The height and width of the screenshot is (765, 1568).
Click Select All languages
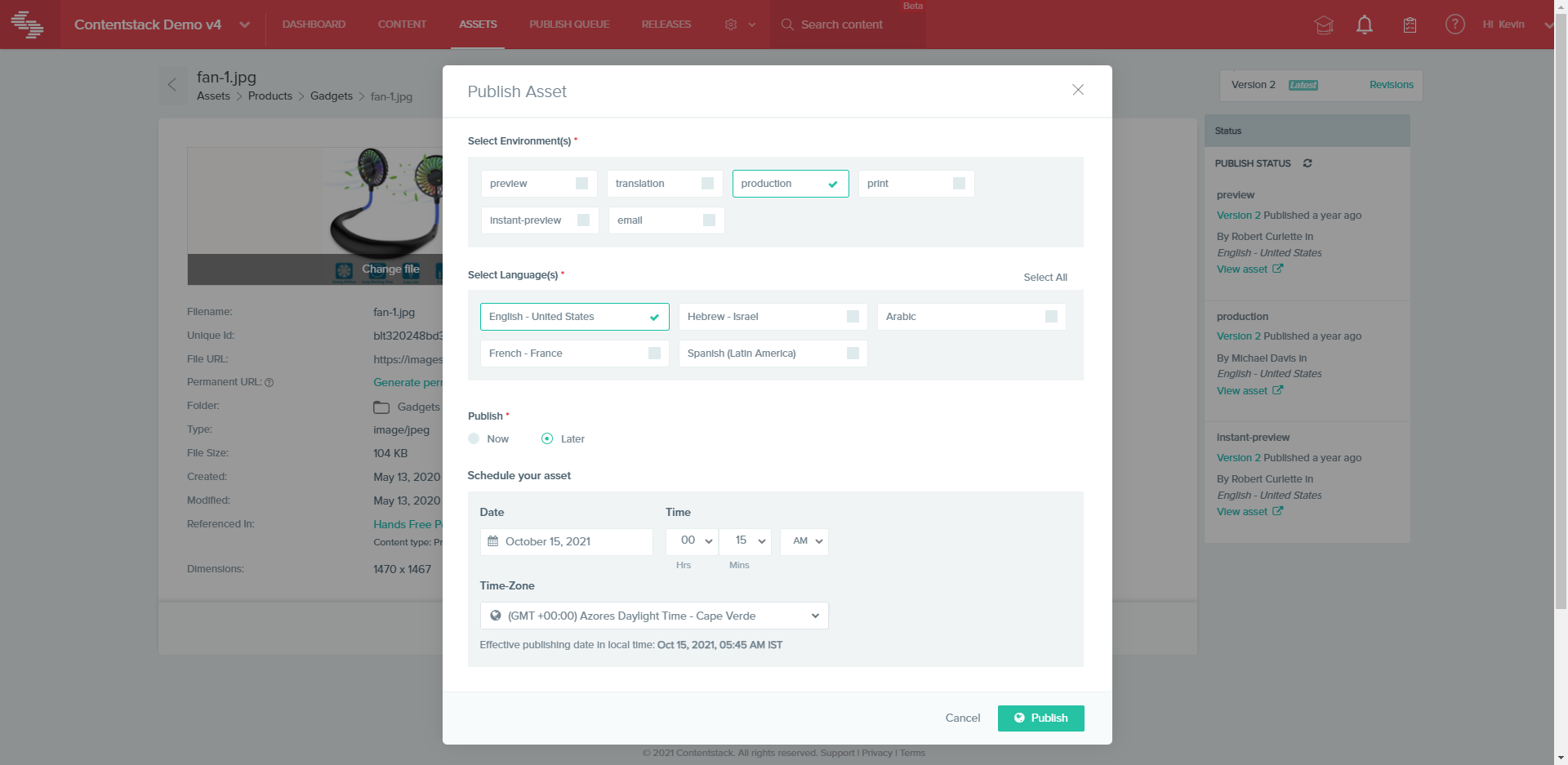(1045, 278)
